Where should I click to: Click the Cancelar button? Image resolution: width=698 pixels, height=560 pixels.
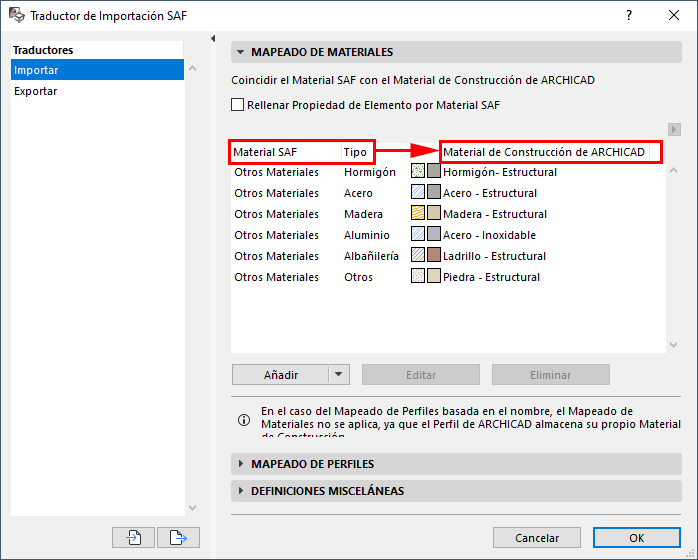(537, 538)
